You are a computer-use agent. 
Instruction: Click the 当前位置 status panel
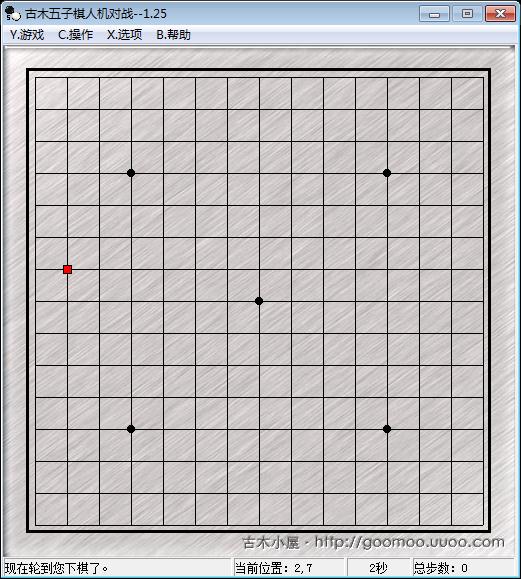coord(289,568)
